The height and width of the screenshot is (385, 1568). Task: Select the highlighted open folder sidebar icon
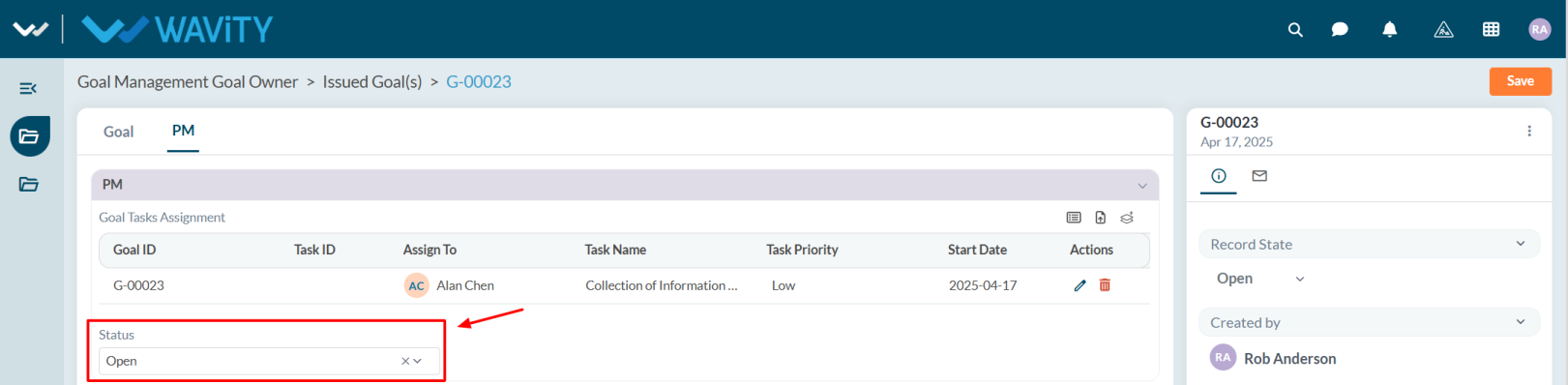coord(30,136)
